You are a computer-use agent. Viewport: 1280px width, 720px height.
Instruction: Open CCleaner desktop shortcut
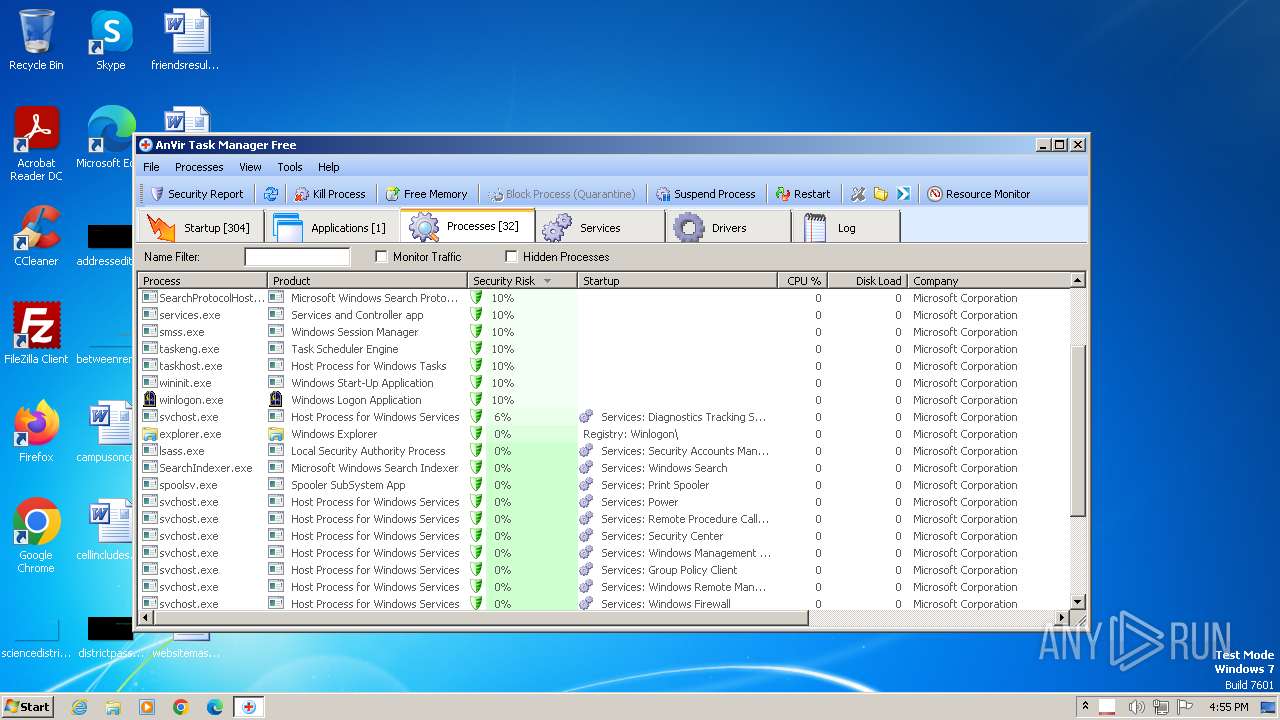tap(36, 236)
